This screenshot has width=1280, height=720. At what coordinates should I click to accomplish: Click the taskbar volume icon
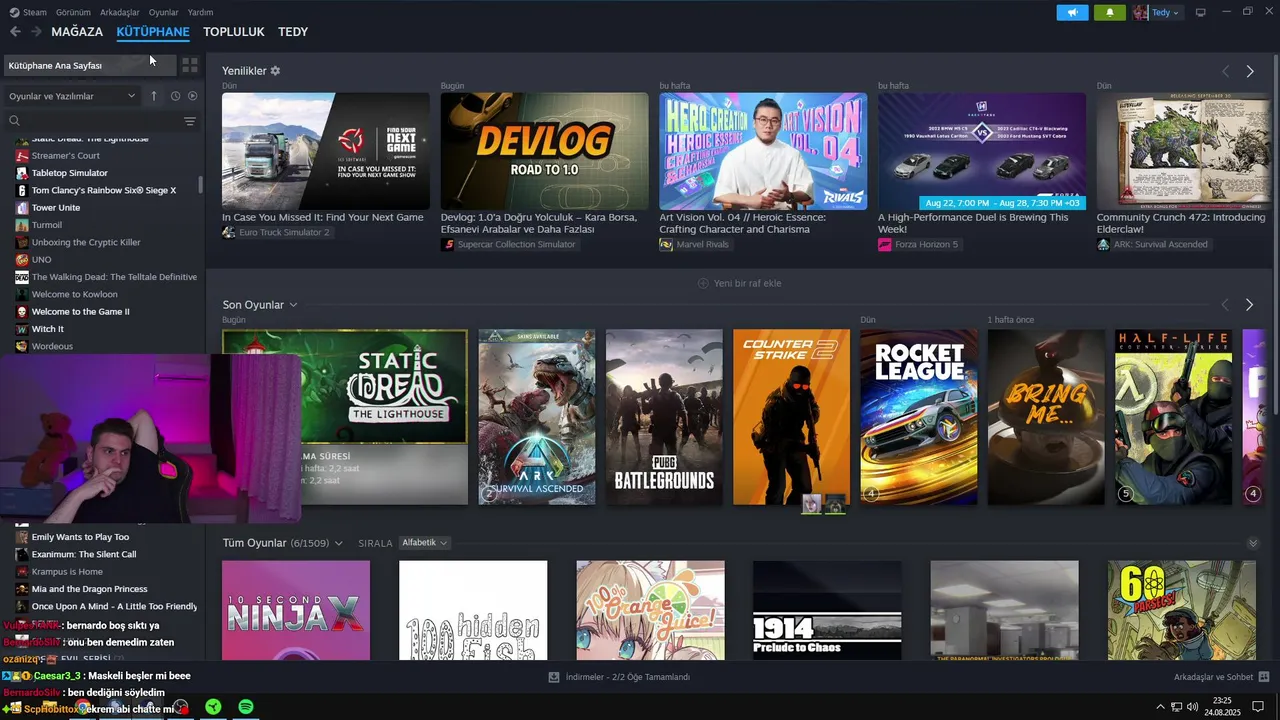tap(1194, 707)
